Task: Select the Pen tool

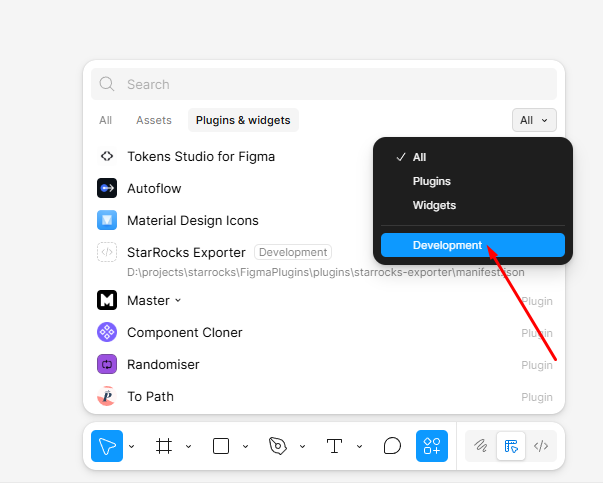Action: click(278, 446)
